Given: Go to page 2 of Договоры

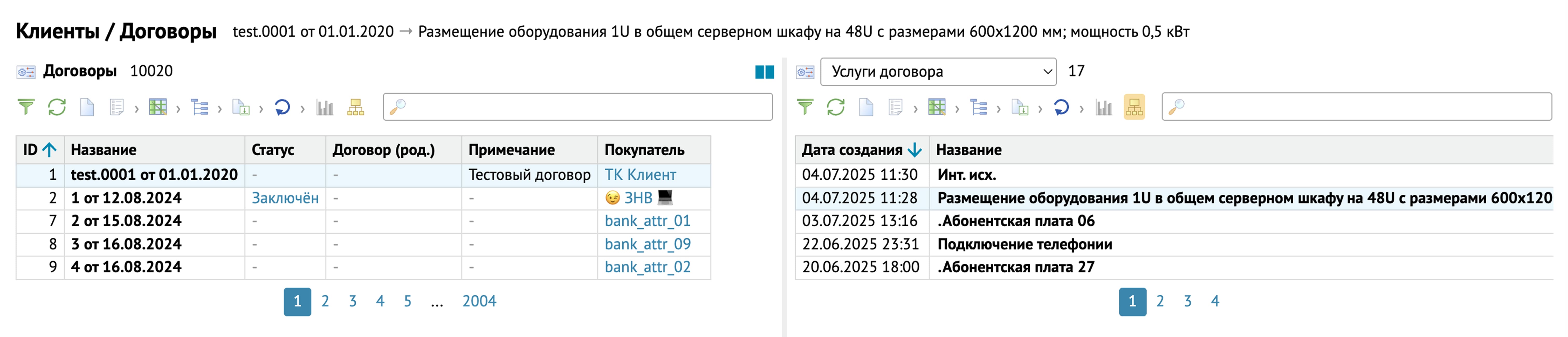Looking at the screenshot, I should coord(325,301).
